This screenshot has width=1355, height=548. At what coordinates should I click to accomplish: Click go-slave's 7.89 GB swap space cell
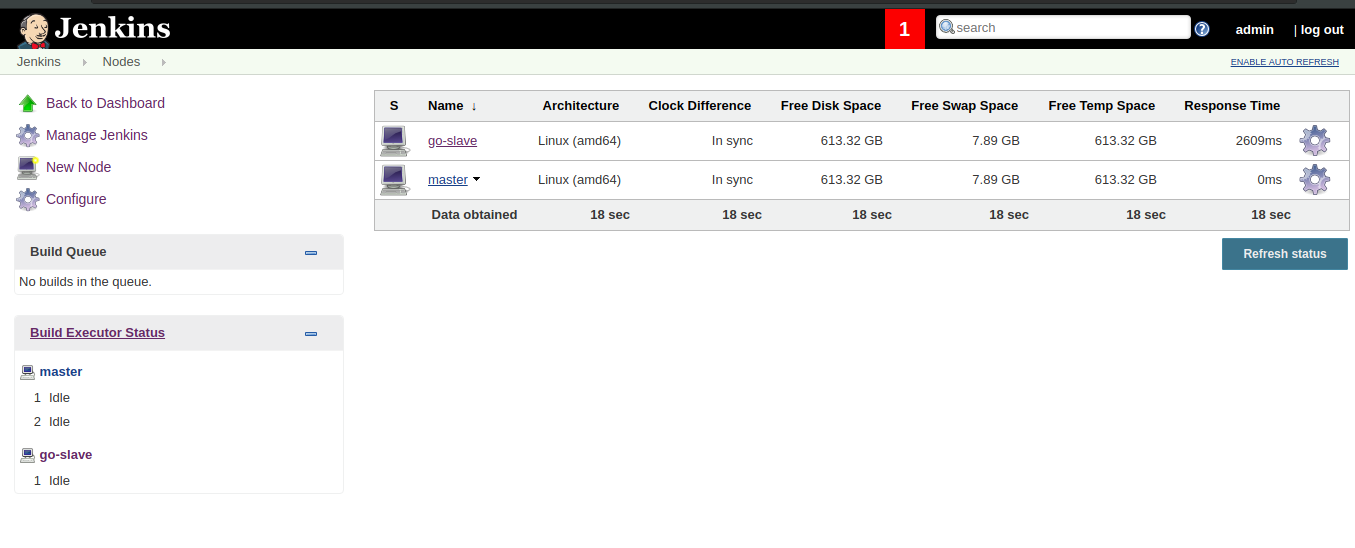[x=996, y=141]
